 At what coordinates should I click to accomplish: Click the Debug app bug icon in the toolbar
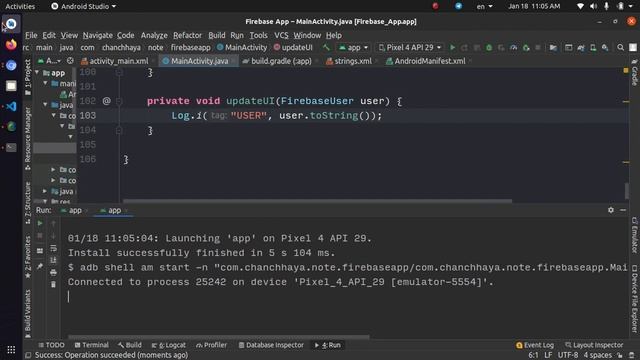point(489,48)
